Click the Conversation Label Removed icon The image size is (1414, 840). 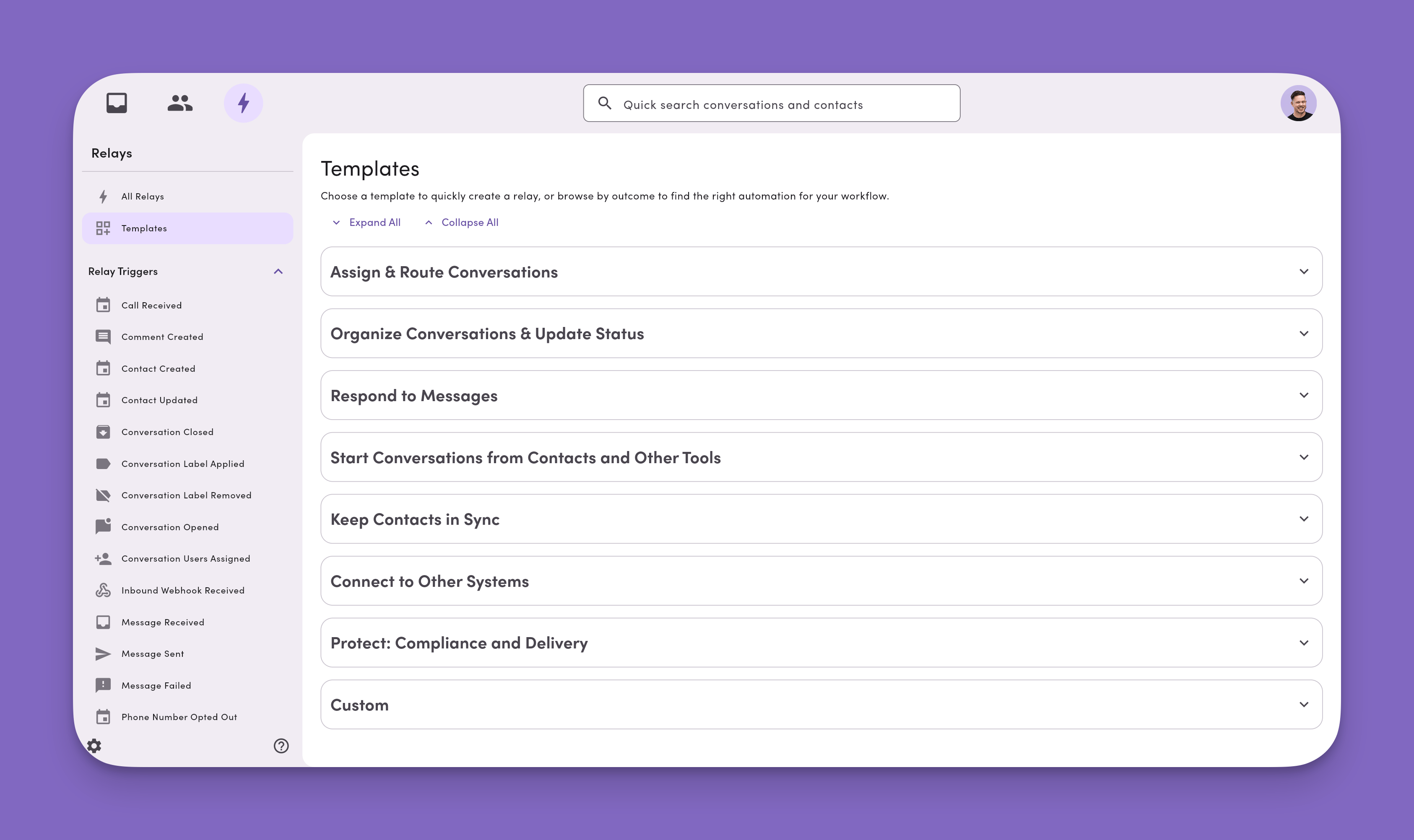[x=103, y=495]
